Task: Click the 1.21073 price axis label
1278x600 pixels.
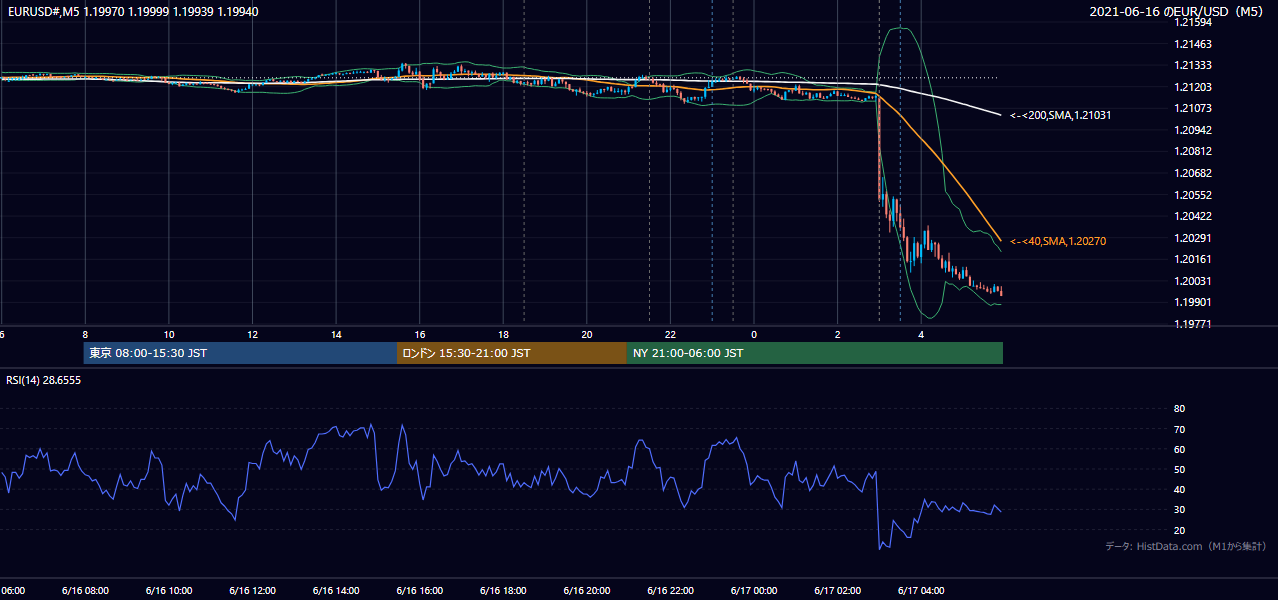Action: (x=1192, y=108)
